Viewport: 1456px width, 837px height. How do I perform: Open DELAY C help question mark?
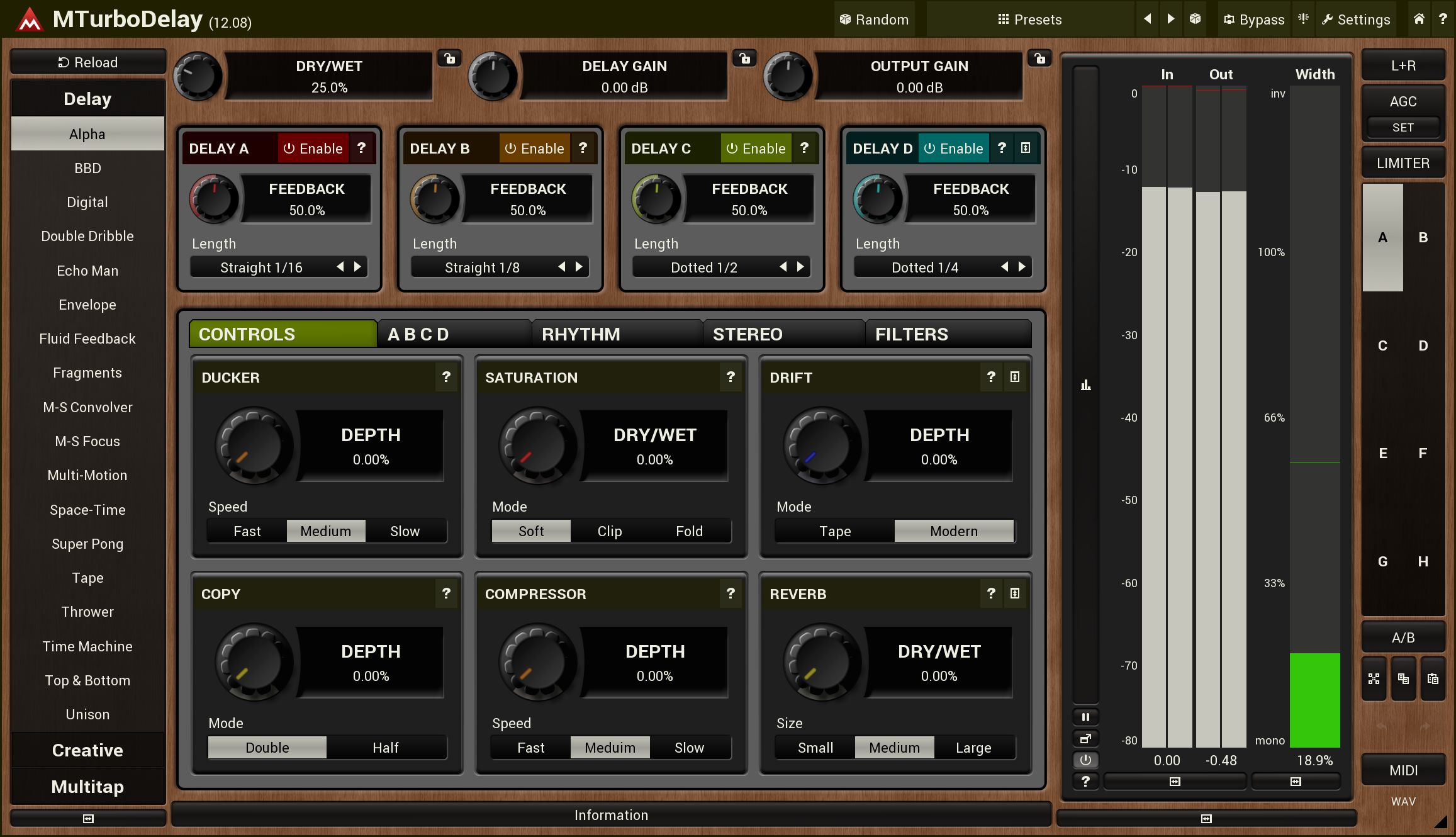coord(804,148)
